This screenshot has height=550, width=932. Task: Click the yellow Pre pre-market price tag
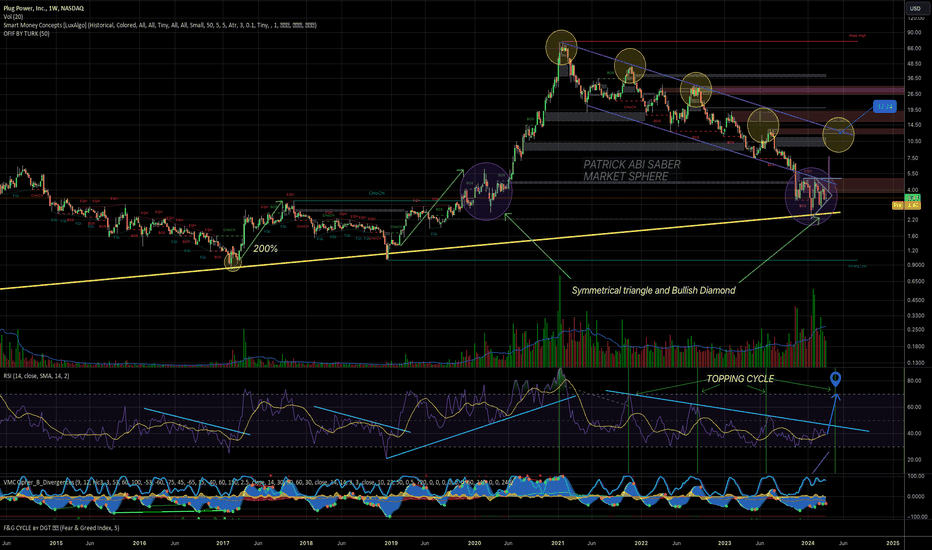pos(906,205)
